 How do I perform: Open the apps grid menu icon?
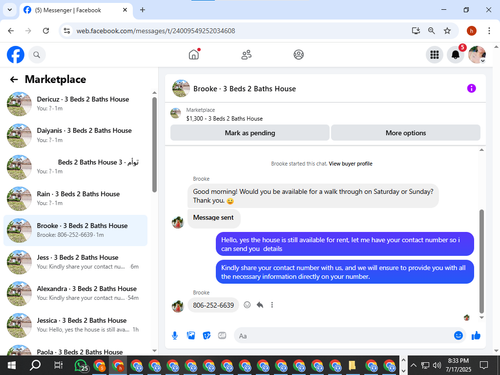pyautogui.click(x=434, y=55)
